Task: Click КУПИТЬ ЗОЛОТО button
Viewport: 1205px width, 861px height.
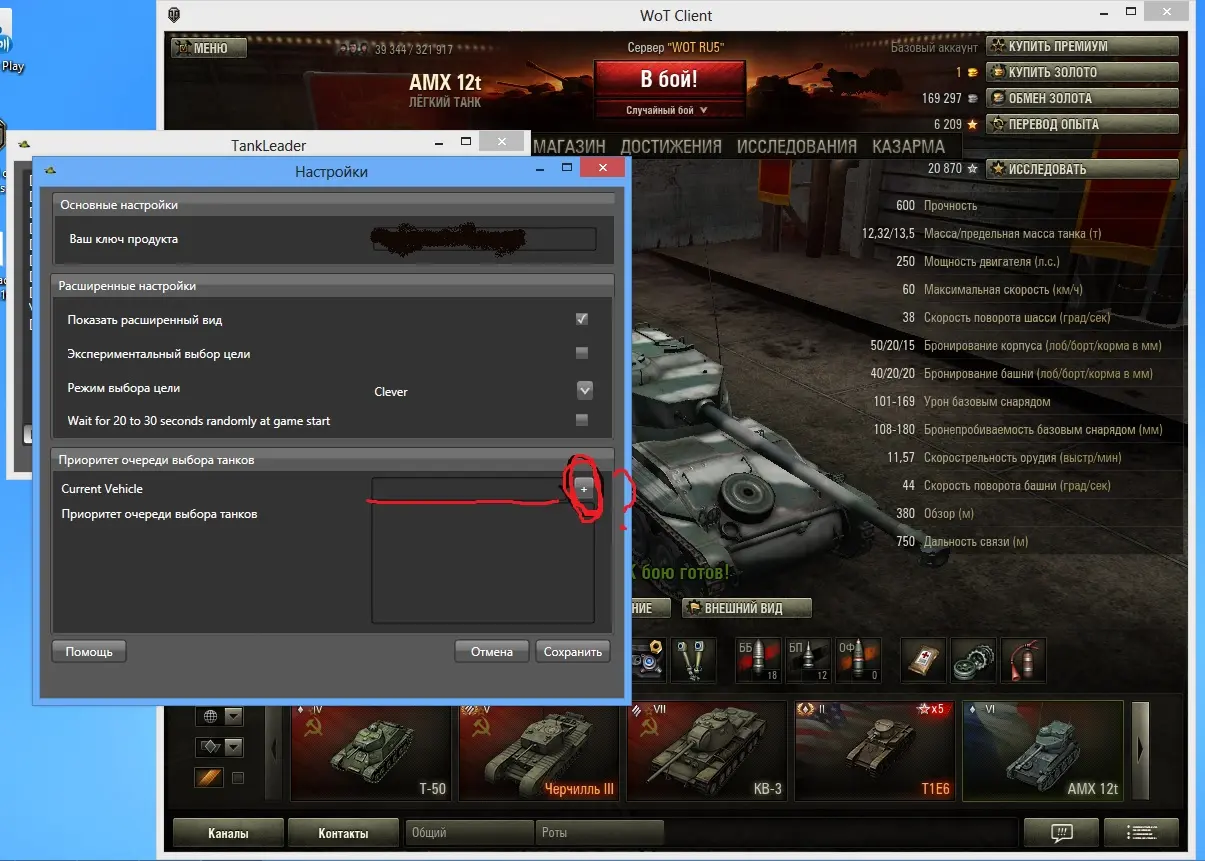Action: tap(1082, 72)
